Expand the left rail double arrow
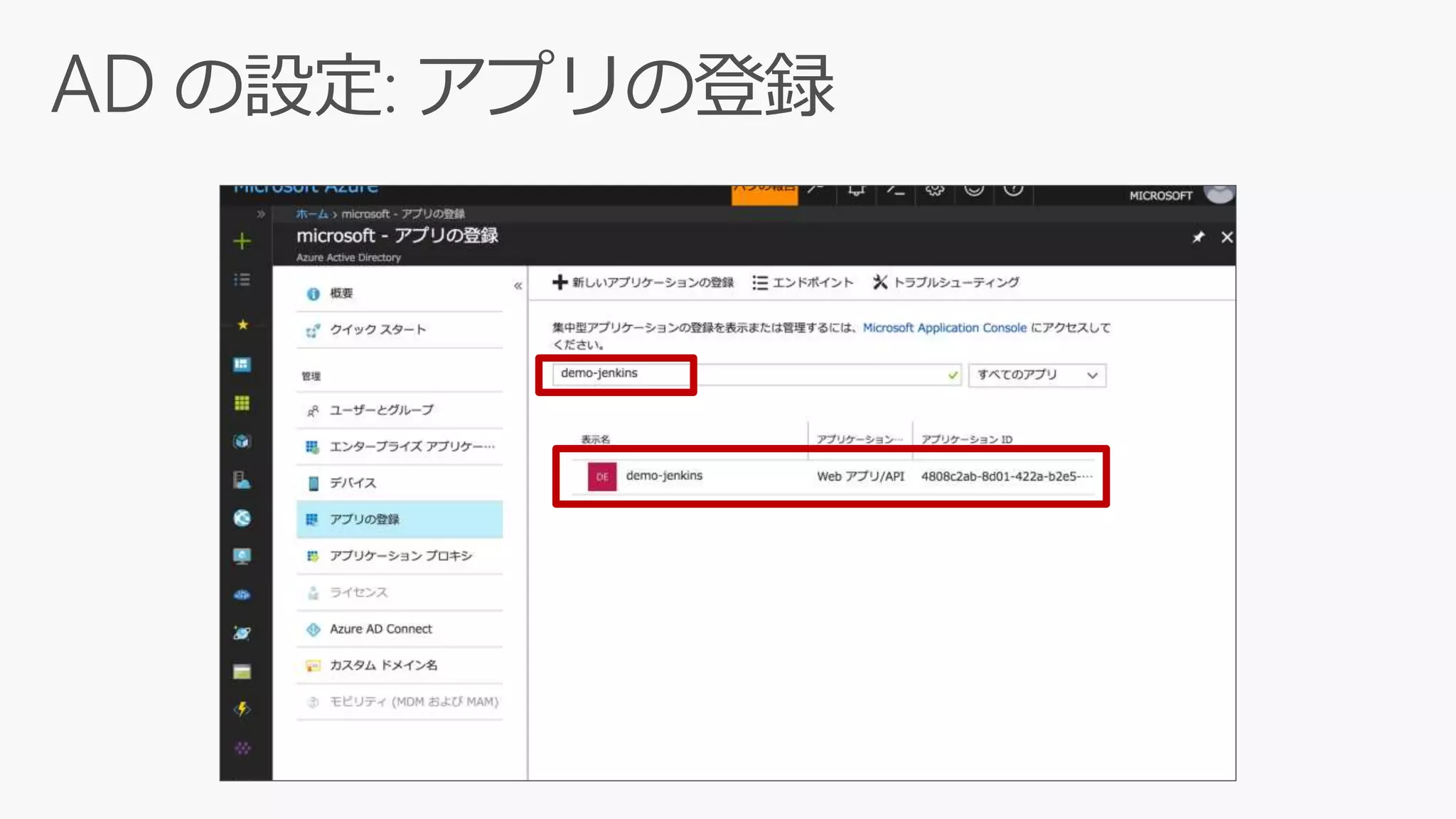Viewport: 1456px width, 819px height. [x=261, y=214]
